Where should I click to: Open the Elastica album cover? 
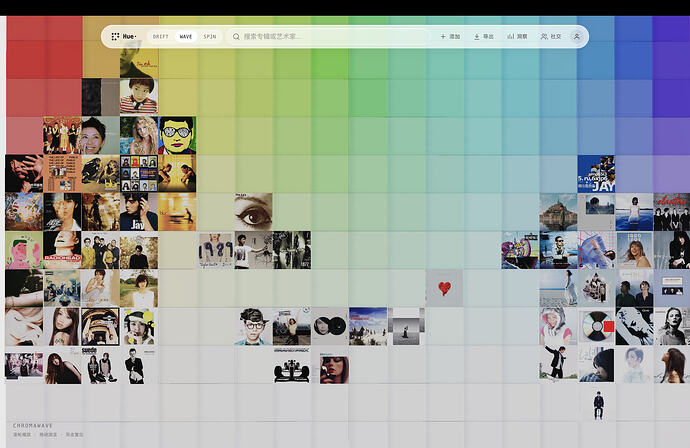[x=672, y=212]
